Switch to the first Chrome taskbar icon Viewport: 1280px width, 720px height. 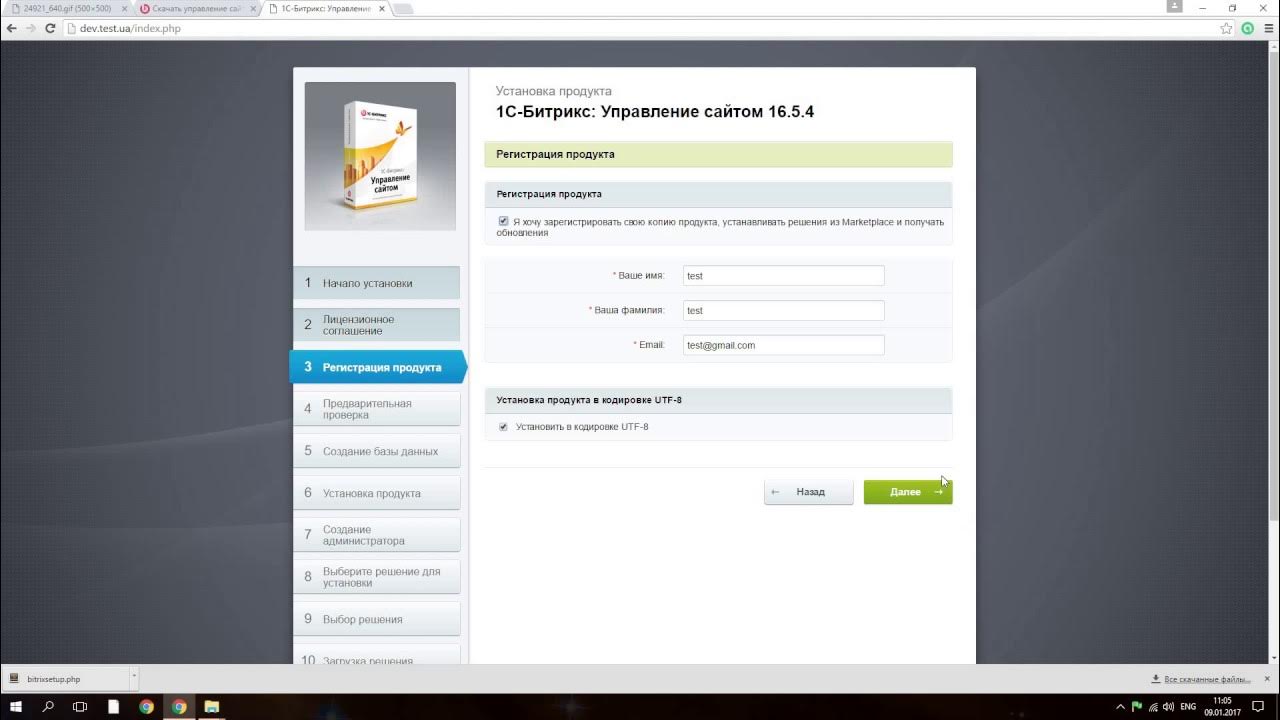146,706
